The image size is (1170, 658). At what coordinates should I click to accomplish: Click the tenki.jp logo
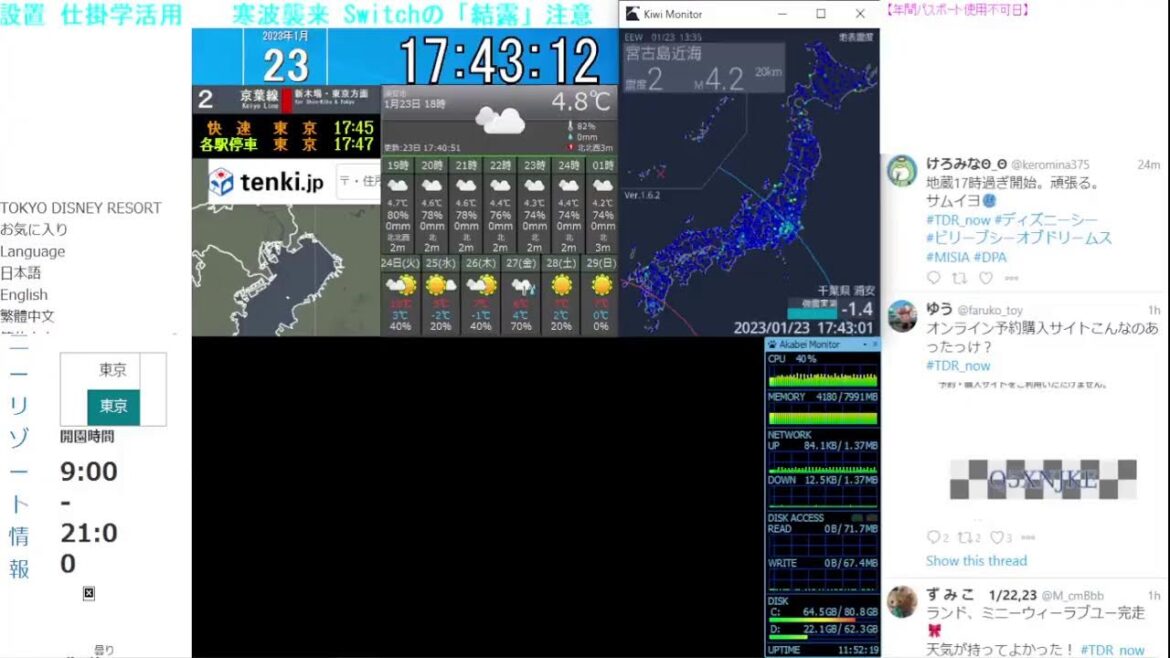coord(267,182)
